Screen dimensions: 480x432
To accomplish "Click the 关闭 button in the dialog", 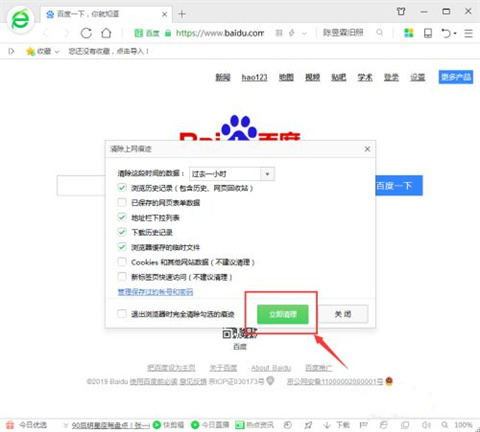I will 343,314.
